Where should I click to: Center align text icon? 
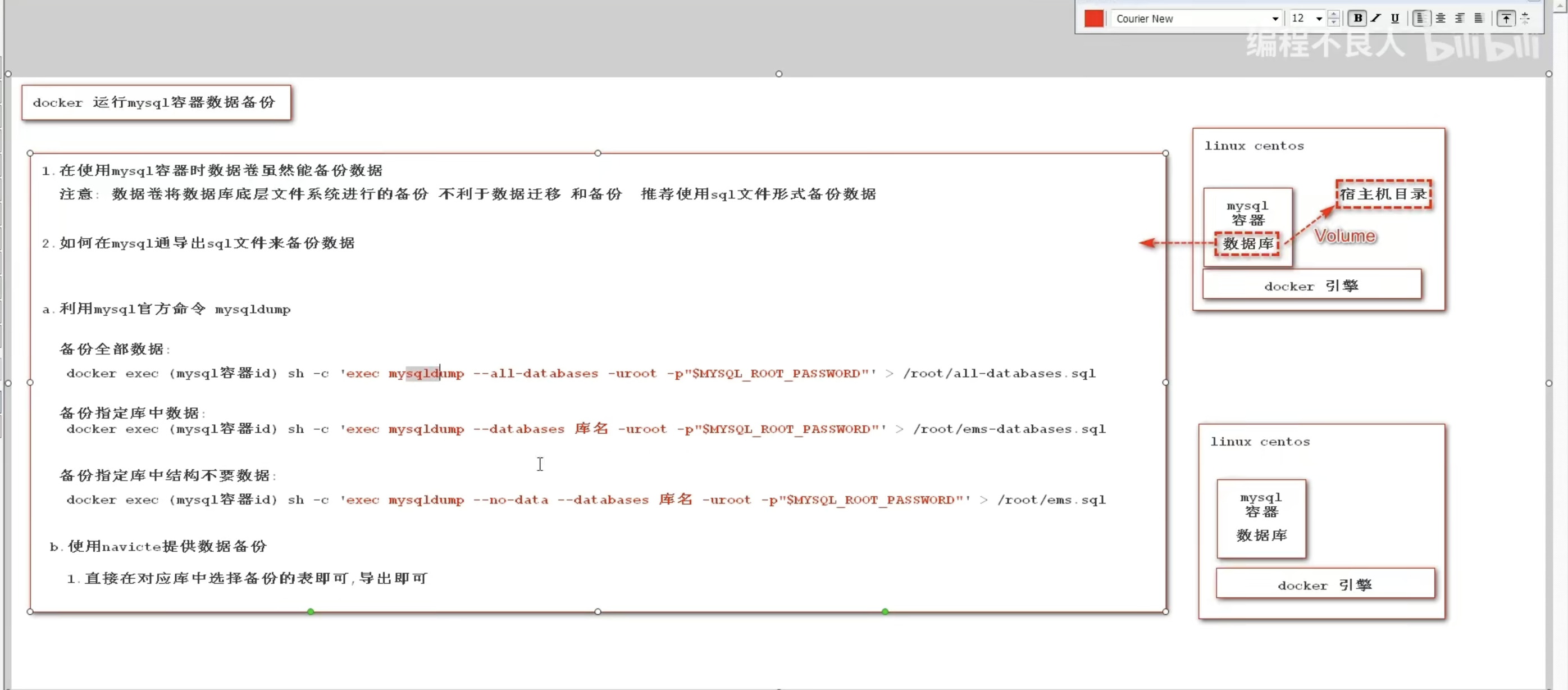[x=1440, y=19]
